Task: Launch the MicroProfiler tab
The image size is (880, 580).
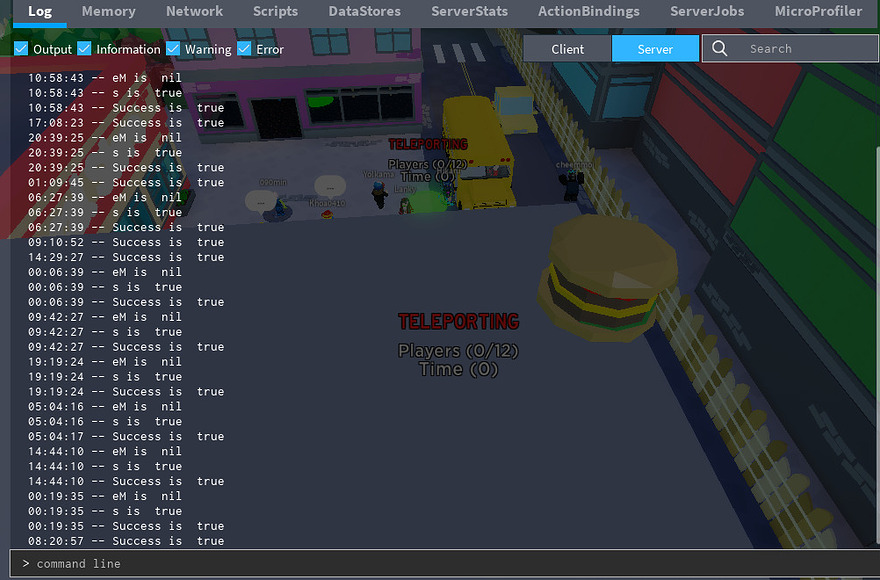Action: click(818, 11)
